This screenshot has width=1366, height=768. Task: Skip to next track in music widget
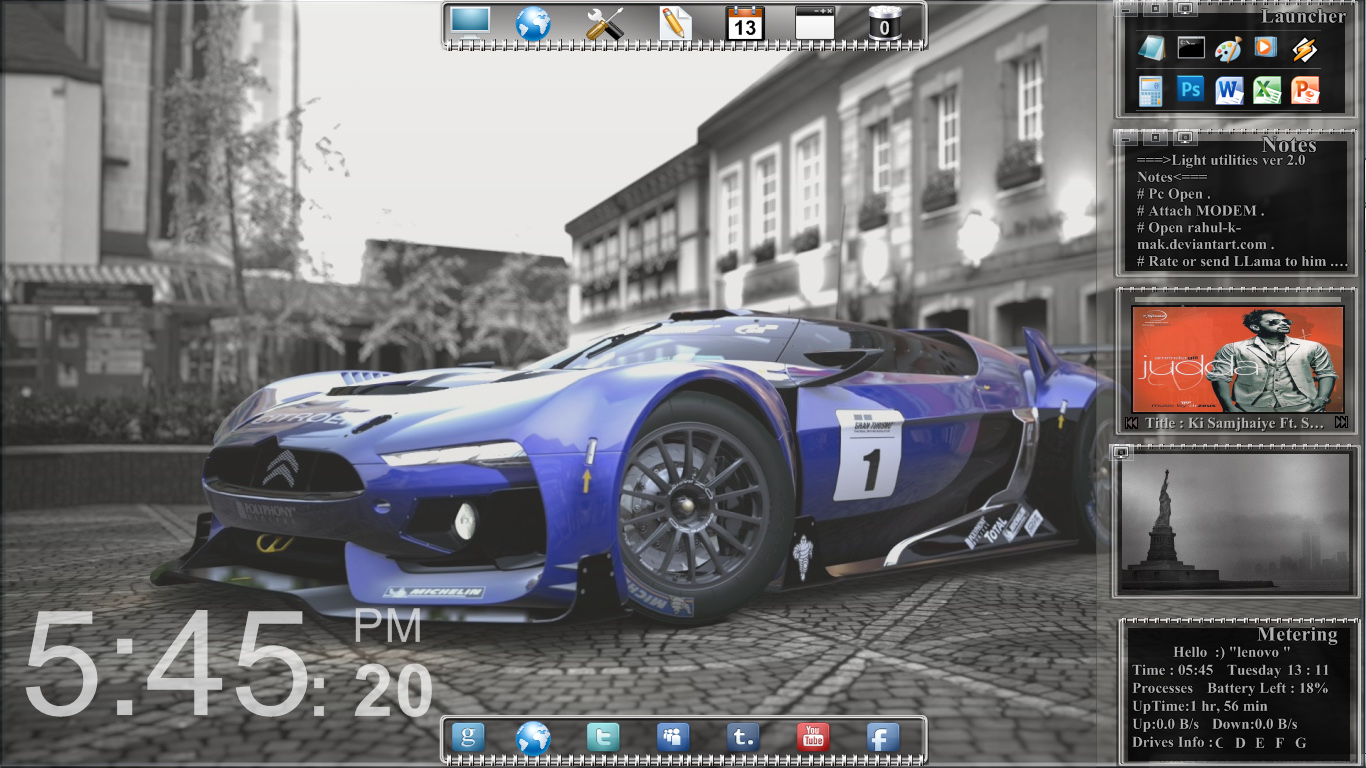1341,423
